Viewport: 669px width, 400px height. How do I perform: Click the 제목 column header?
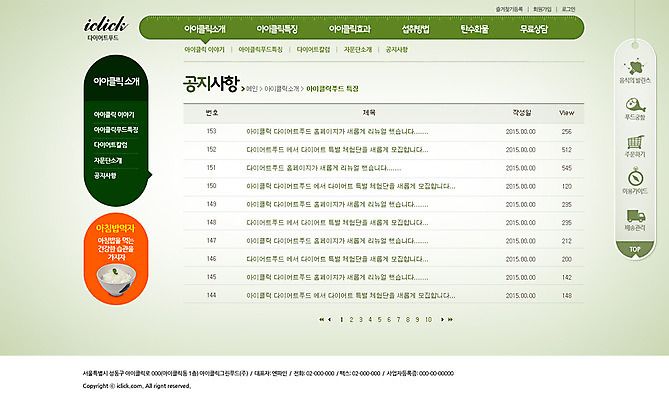[x=369, y=113]
